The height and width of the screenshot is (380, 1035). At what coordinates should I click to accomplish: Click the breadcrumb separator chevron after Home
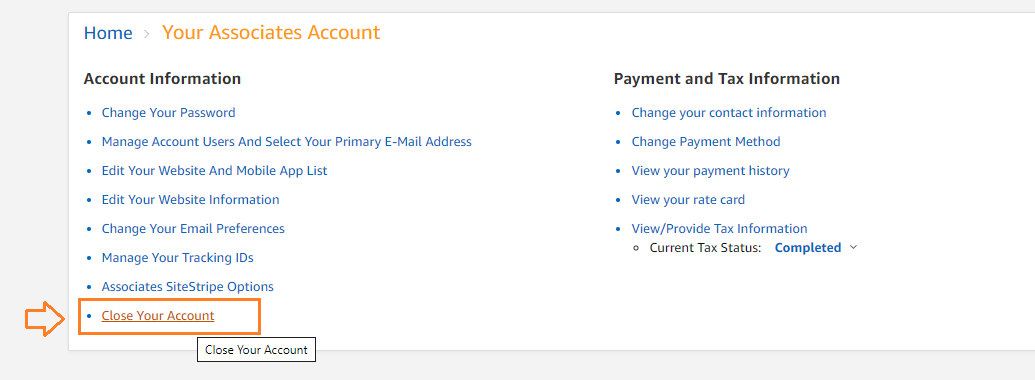147,34
